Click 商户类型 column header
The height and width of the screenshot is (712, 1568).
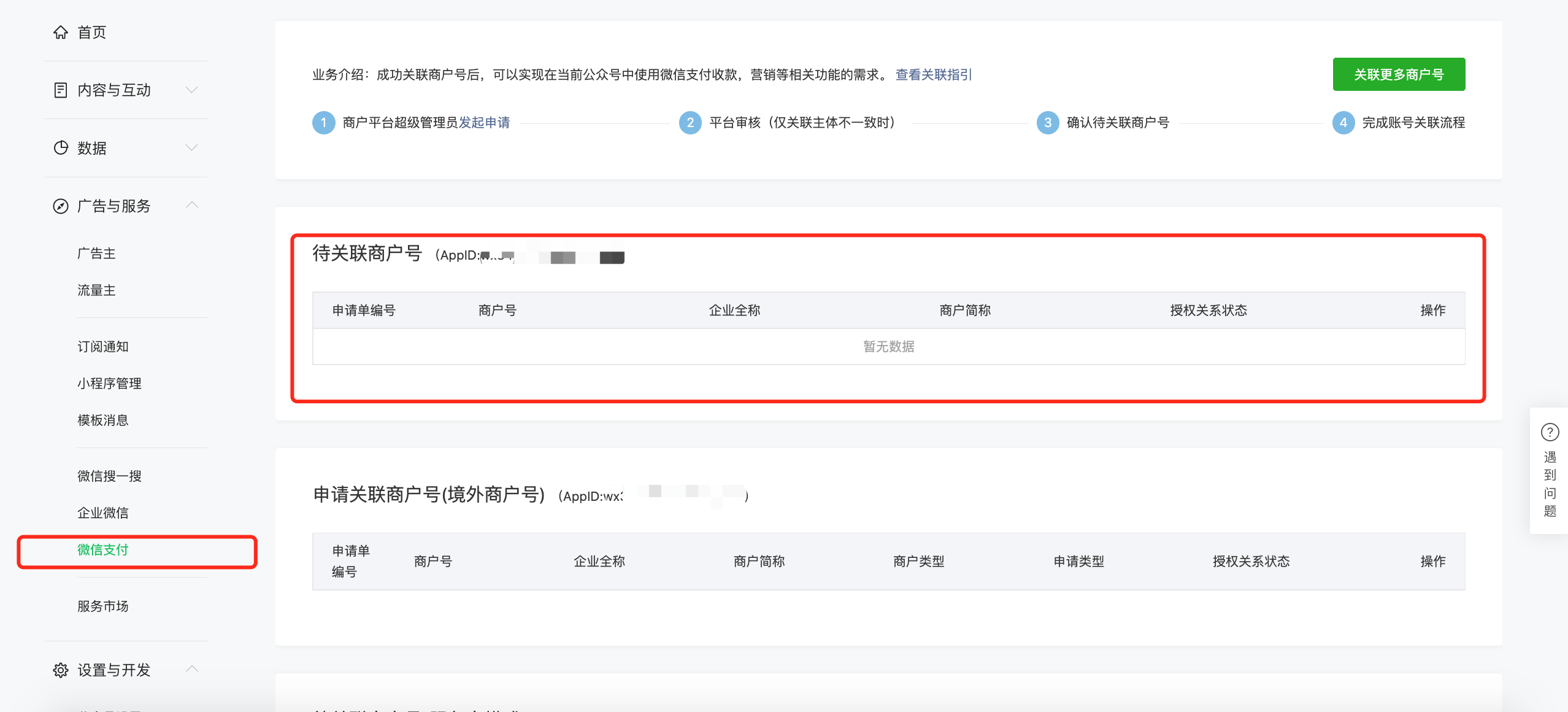pyautogui.click(x=919, y=562)
